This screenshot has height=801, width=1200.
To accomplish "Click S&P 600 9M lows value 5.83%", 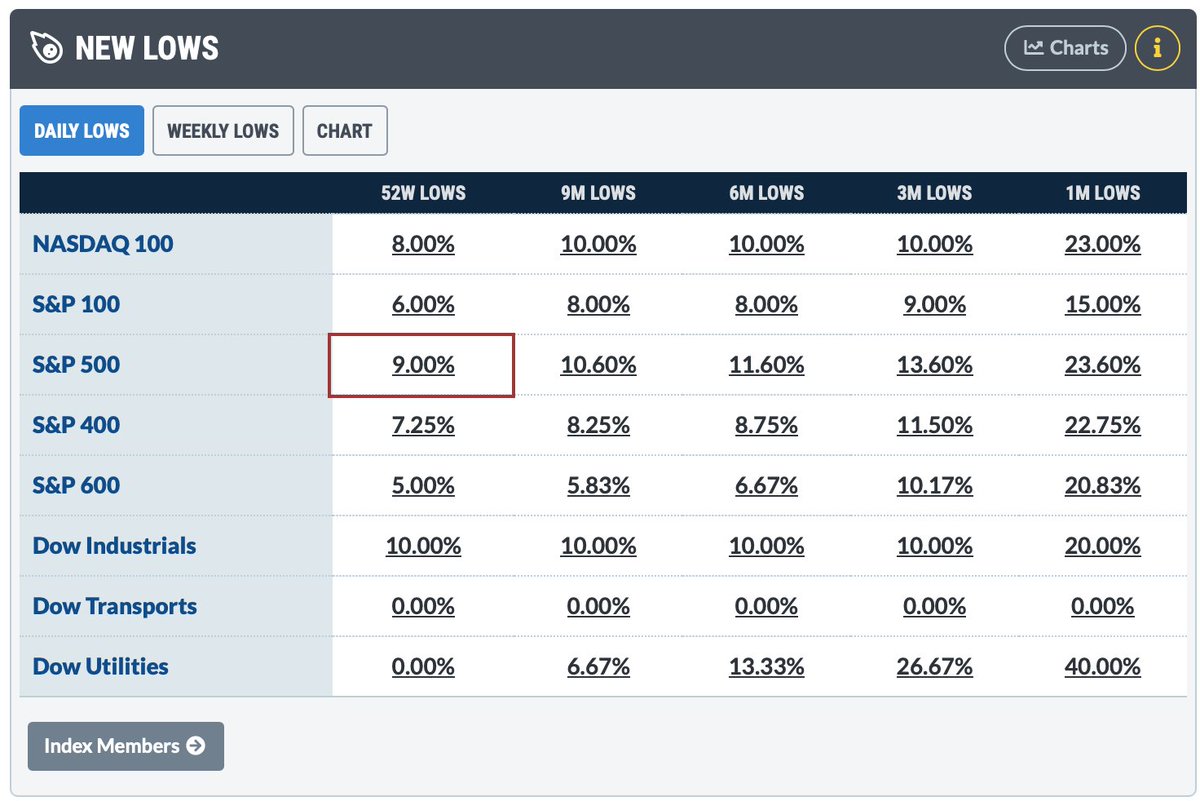I will [x=598, y=485].
